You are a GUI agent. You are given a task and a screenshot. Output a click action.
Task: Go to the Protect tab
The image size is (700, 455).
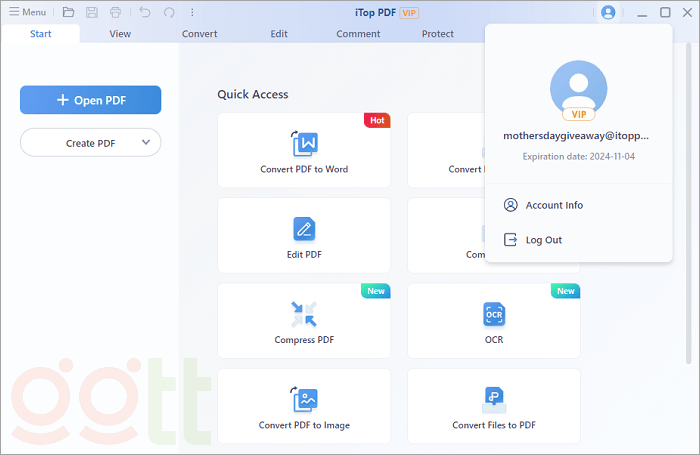tap(437, 33)
